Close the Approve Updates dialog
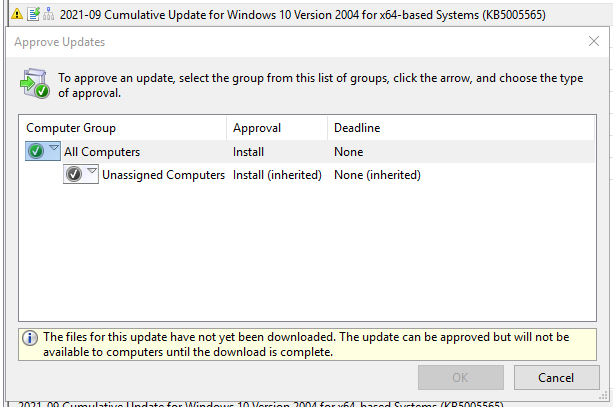The width and height of the screenshot is (613, 407). [594, 41]
